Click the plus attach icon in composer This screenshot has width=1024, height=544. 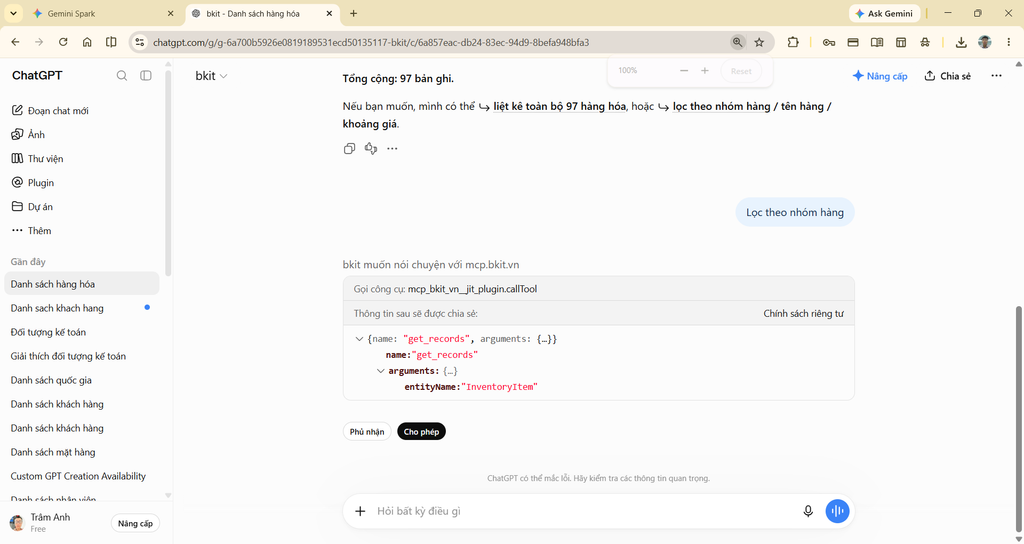[360, 511]
